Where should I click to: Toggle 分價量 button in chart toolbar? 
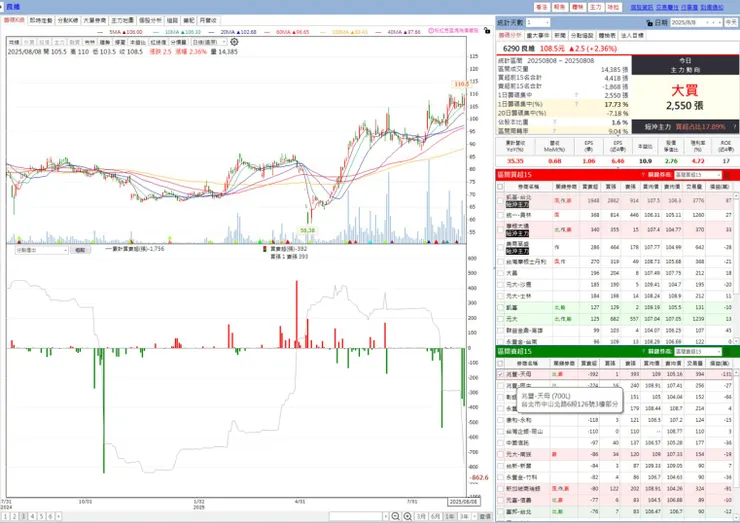point(178,42)
